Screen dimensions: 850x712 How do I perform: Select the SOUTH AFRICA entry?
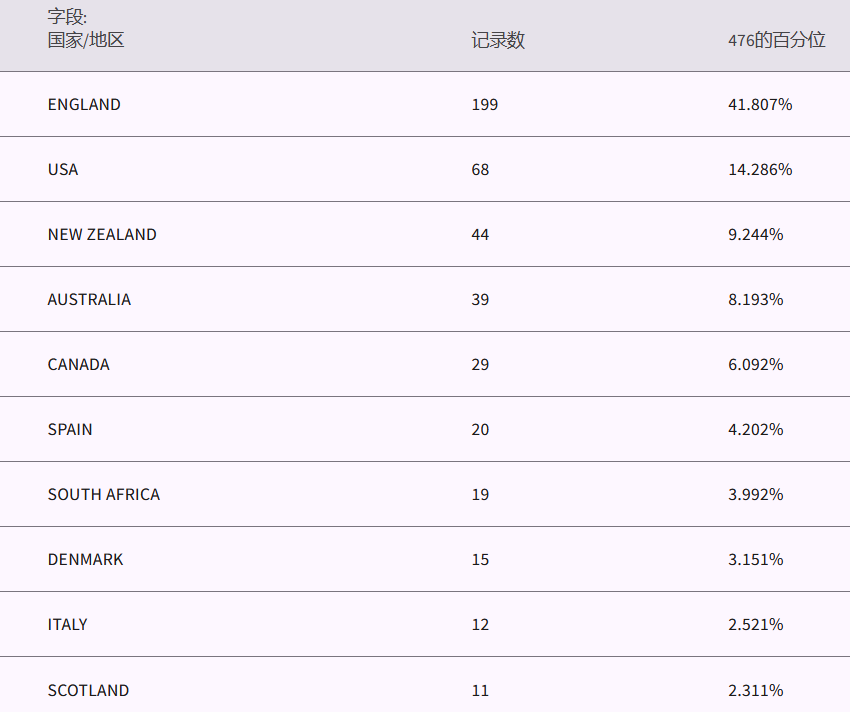104,494
